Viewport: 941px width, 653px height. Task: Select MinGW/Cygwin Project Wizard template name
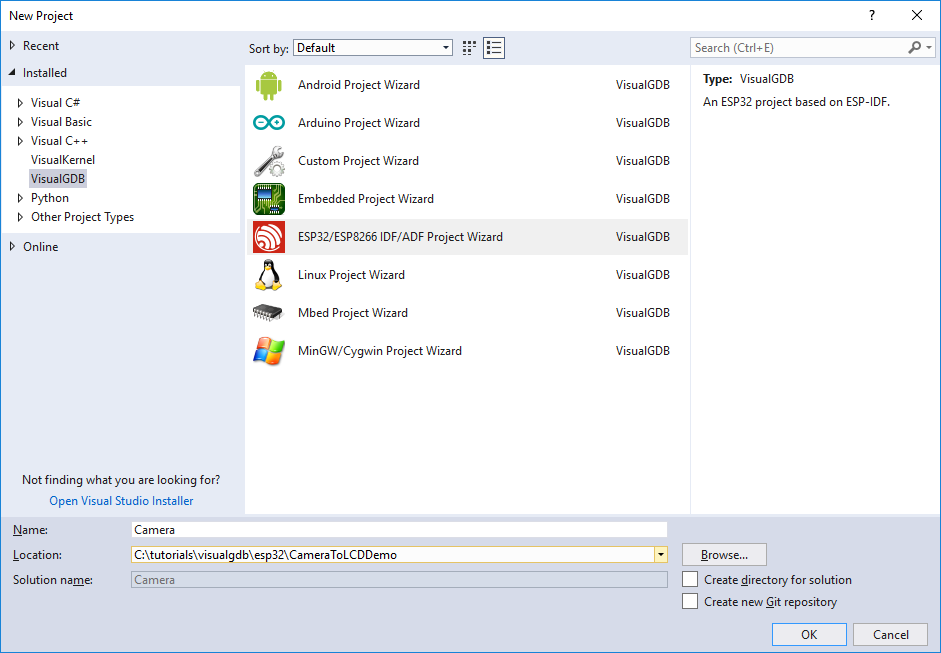point(380,351)
